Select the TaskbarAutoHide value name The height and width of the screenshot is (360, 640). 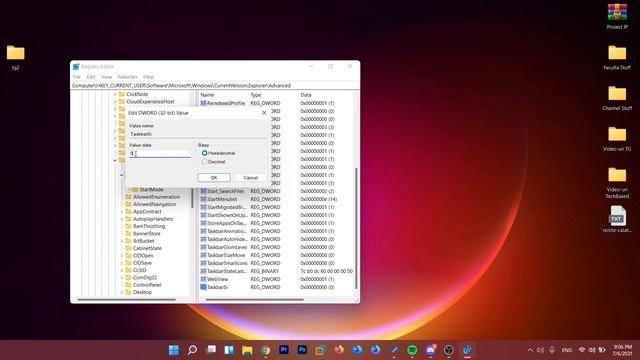click(227, 239)
